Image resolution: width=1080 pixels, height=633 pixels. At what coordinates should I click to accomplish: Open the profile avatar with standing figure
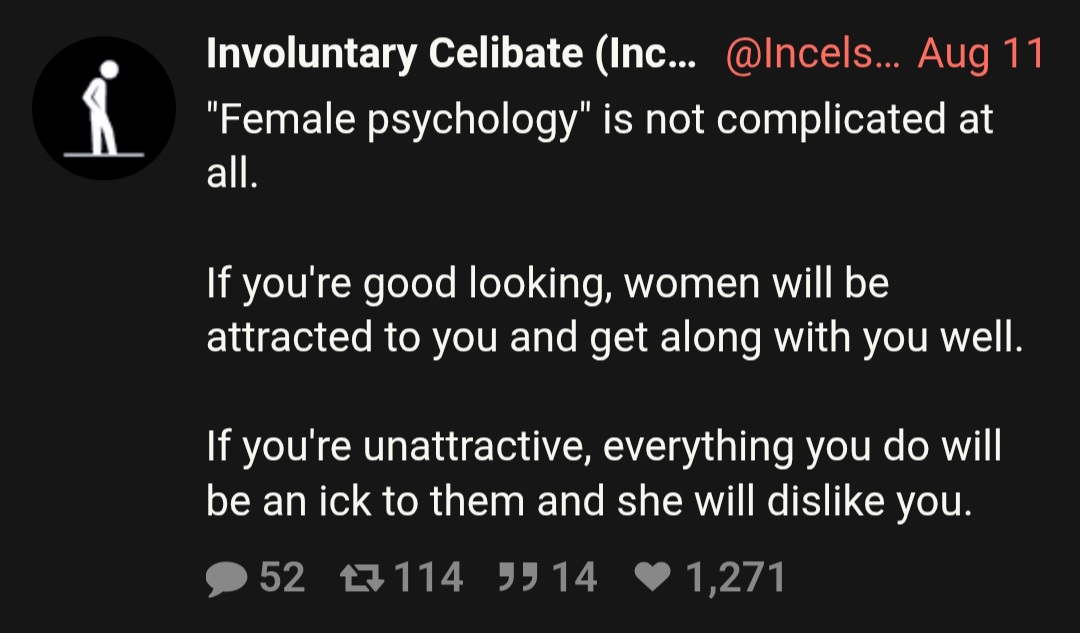pyautogui.click(x=104, y=108)
